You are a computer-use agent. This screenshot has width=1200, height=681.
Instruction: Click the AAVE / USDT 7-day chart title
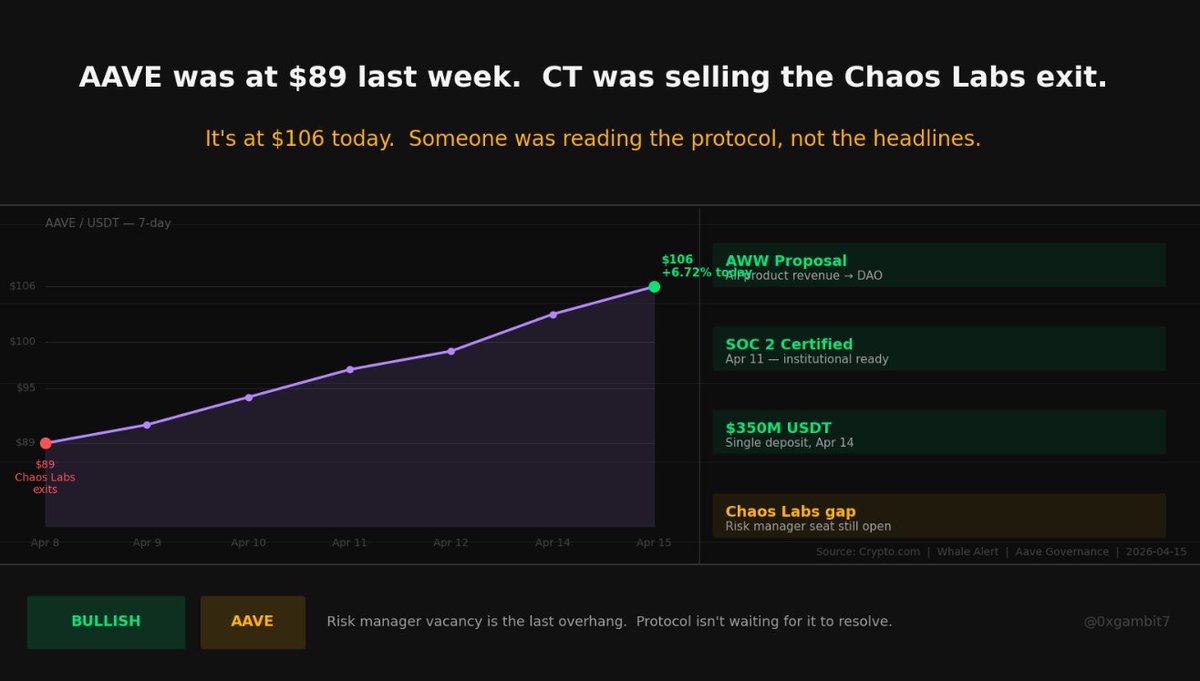point(108,224)
